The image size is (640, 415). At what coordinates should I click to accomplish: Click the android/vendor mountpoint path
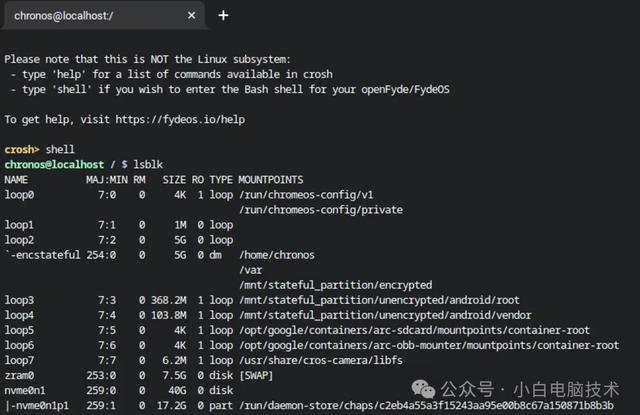tap(385, 315)
